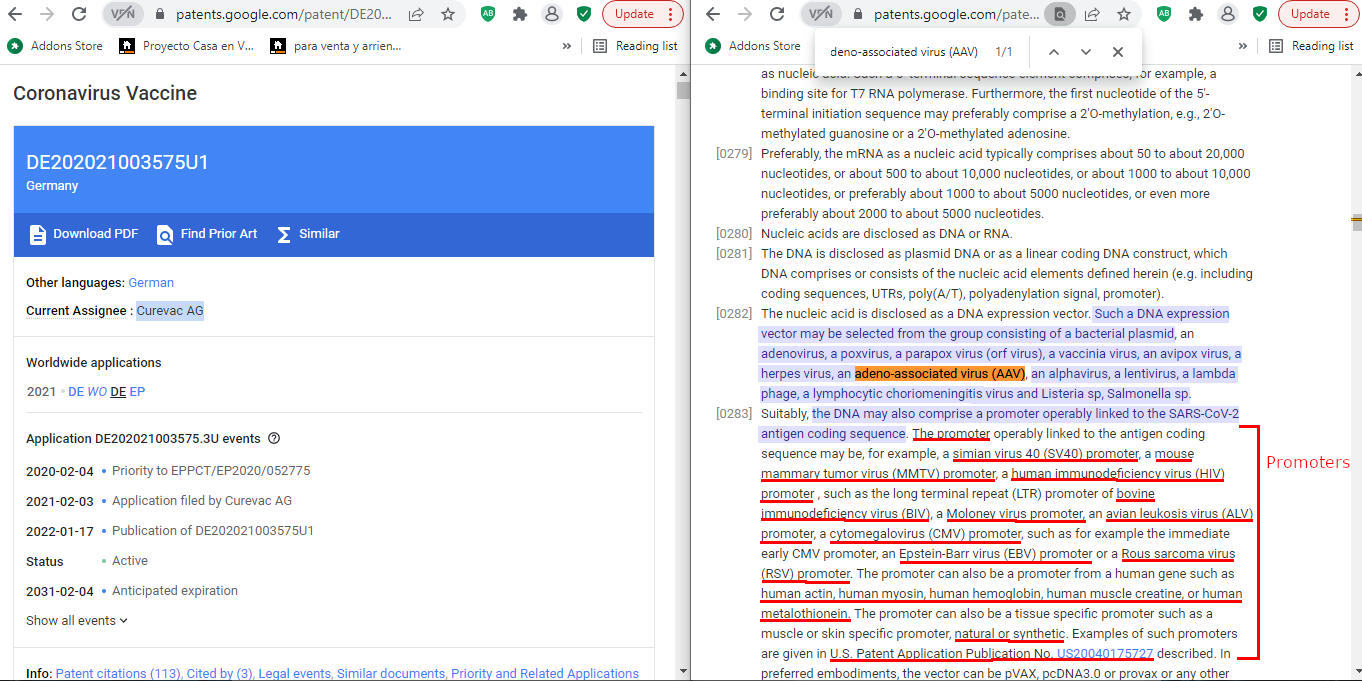Open the German language version link
The height and width of the screenshot is (681, 1362).
tap(151, 283)
